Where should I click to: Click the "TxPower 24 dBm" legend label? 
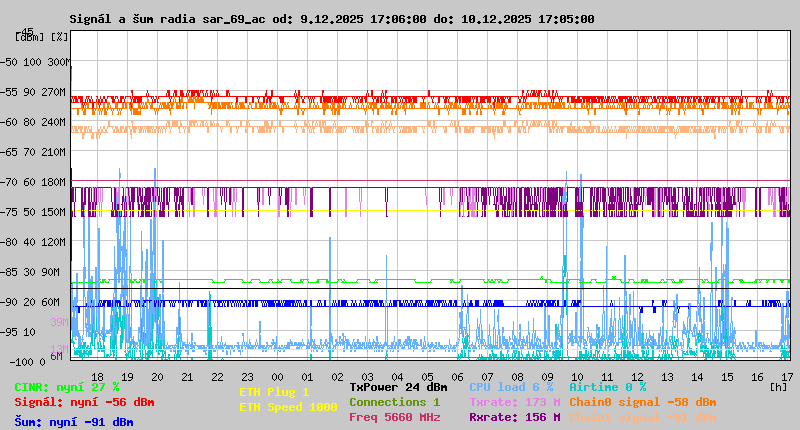(398, 387)
